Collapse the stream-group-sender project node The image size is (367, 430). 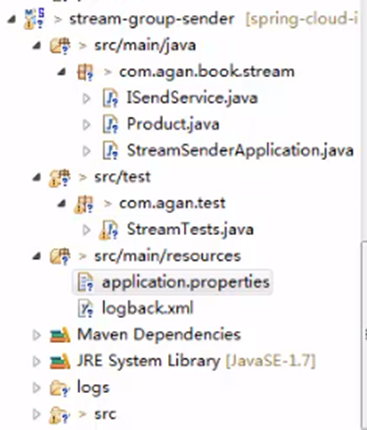(x=12, y=19)
